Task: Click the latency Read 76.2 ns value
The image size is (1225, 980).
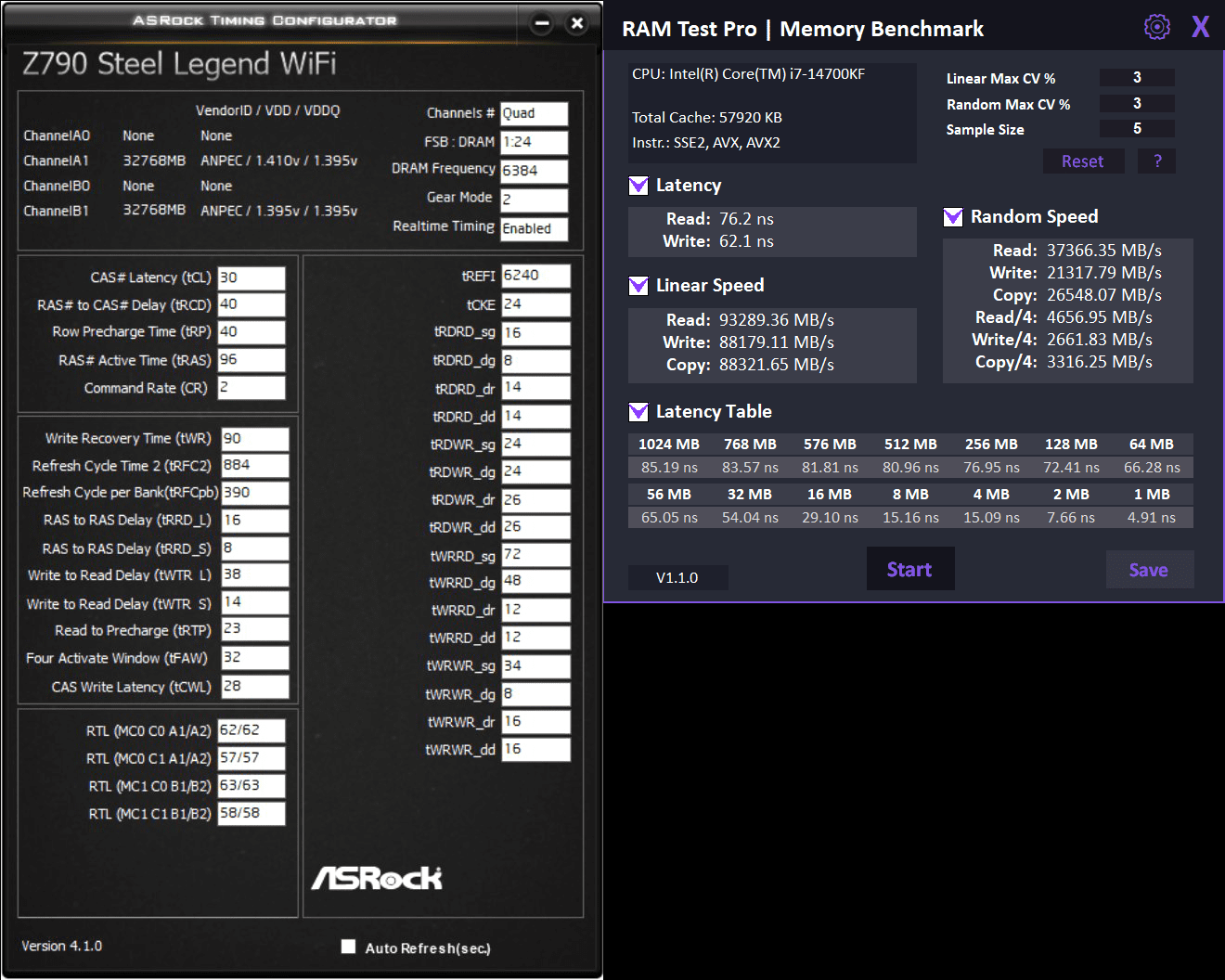Action: coord(746,219)
